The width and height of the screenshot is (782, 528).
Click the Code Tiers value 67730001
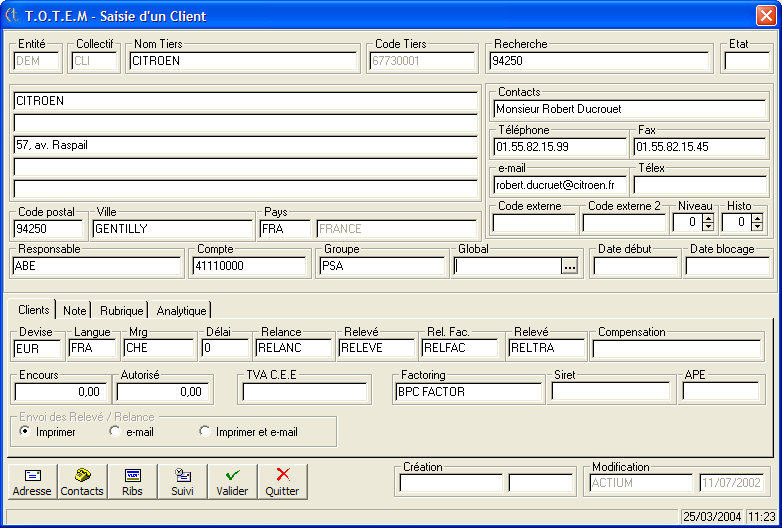[x=422, y=61]
